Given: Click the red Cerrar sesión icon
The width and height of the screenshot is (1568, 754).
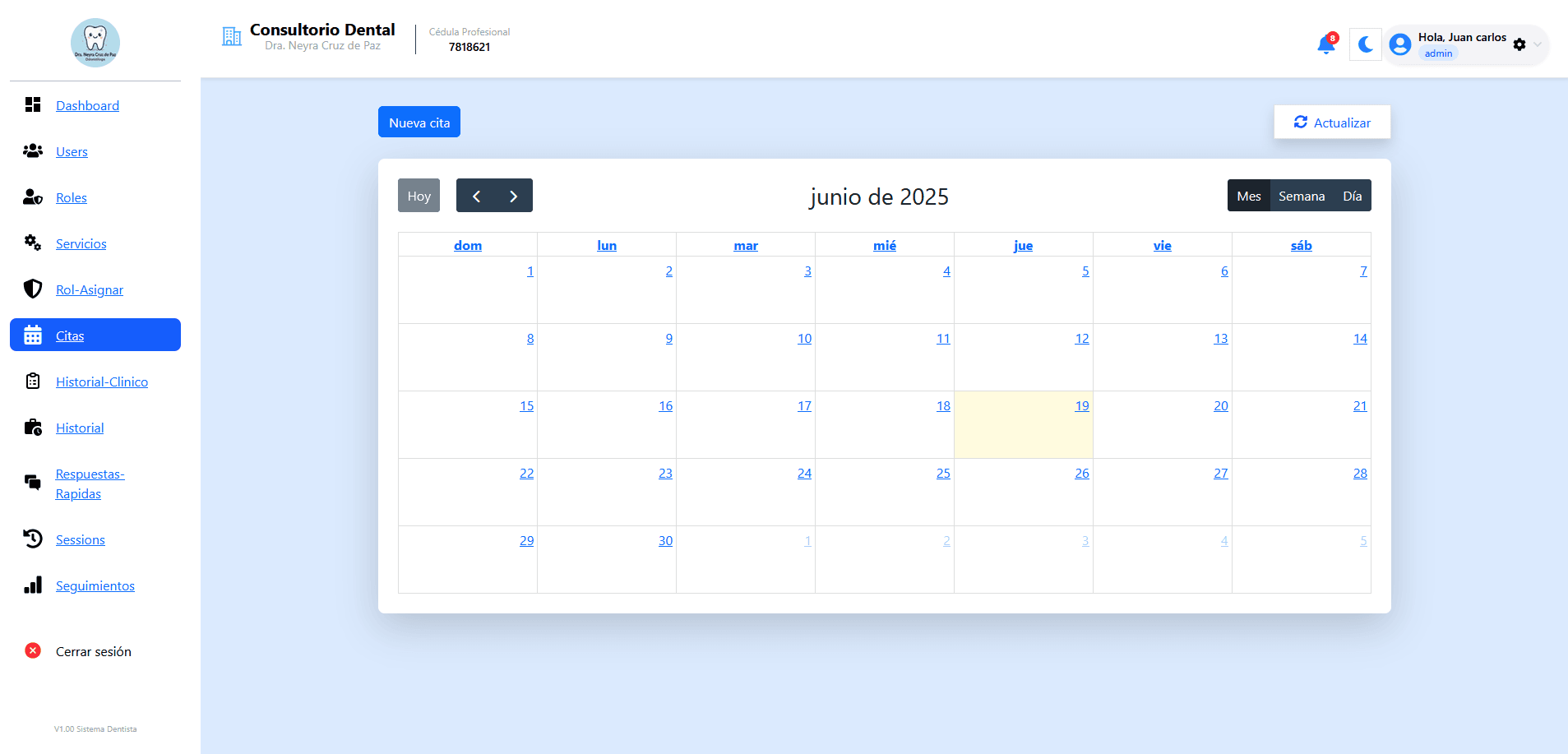Looking at the screenshot, I should tap(33, 650).
